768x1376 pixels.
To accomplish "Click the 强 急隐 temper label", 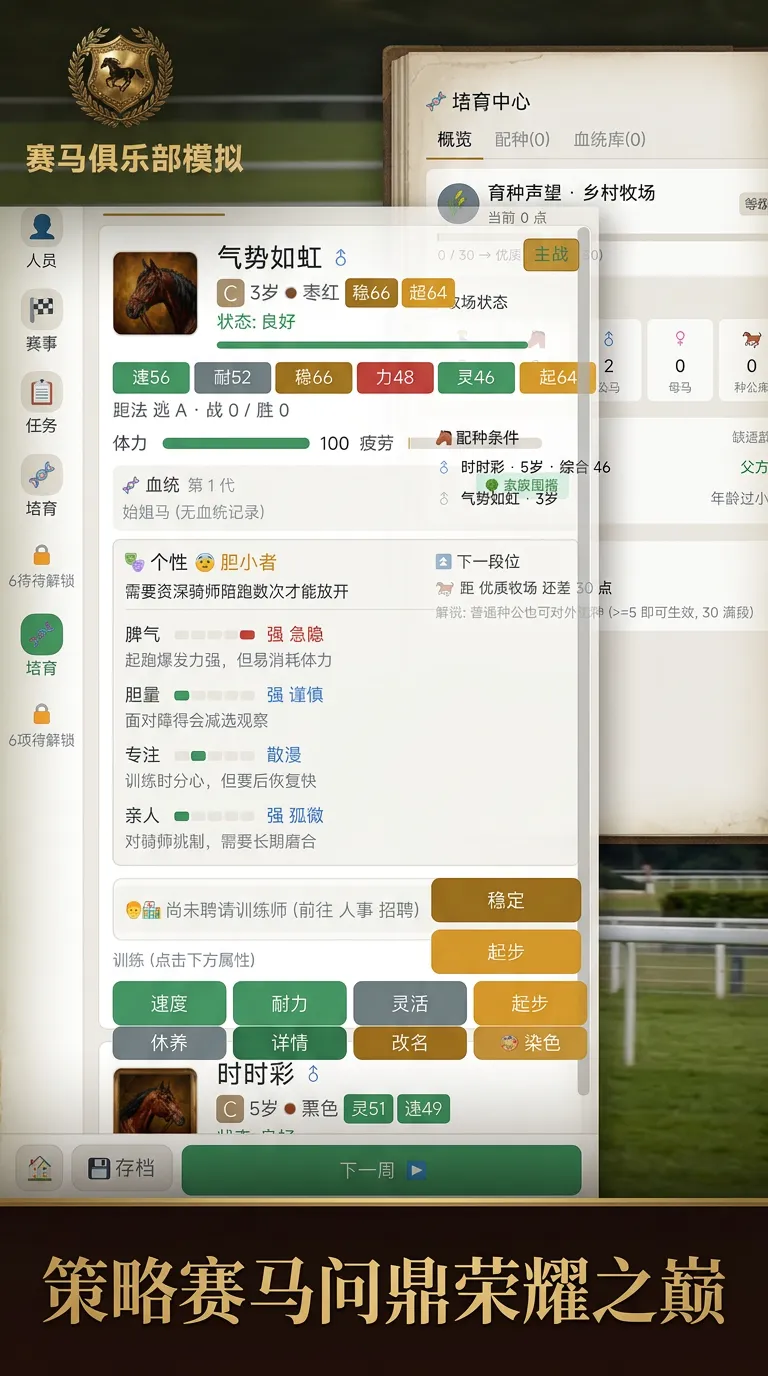I will 295,635.
